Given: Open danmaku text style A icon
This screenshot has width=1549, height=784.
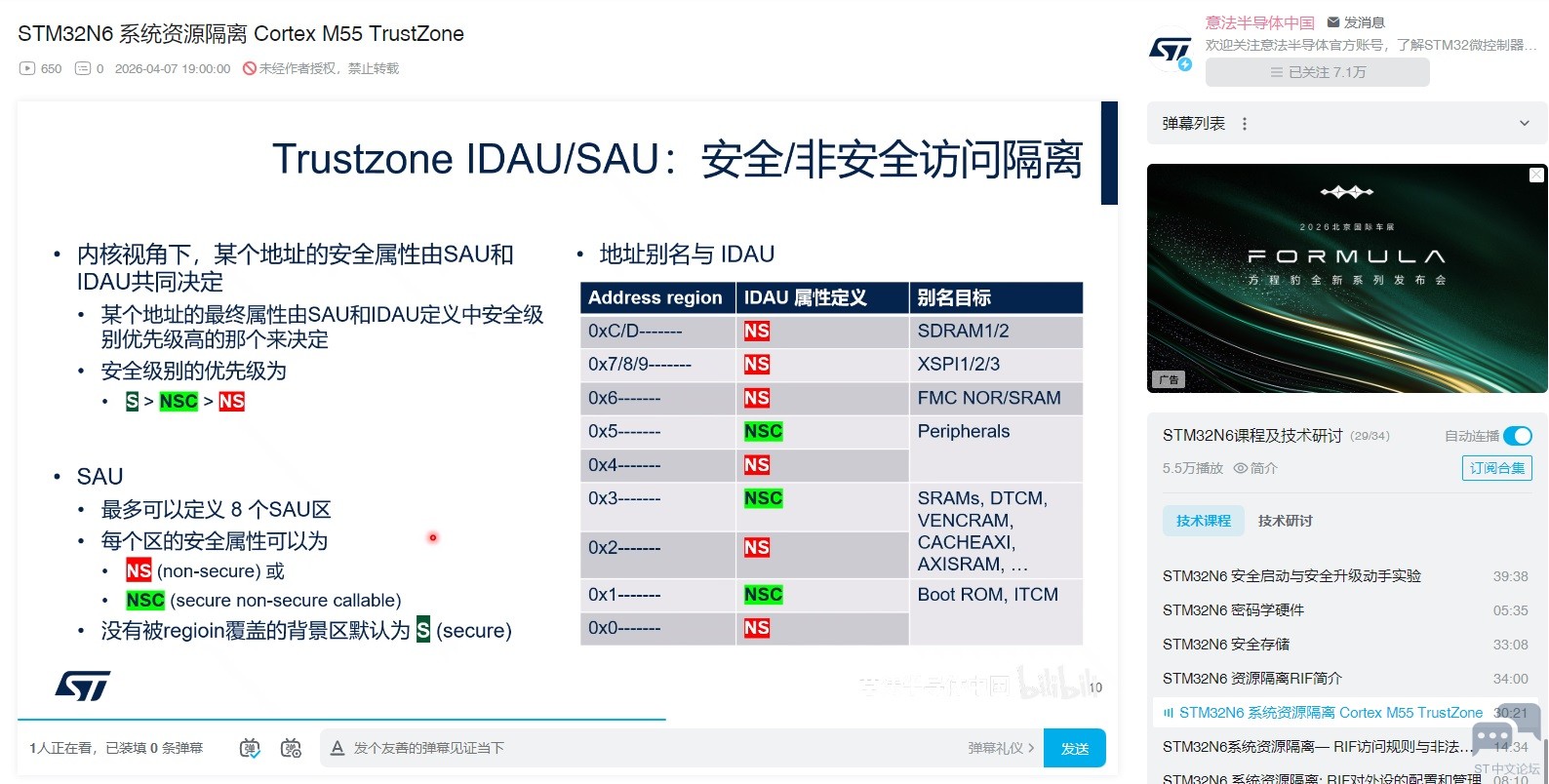Looking at the screenshot, I should pyautogui.click(x=338, y=748).
